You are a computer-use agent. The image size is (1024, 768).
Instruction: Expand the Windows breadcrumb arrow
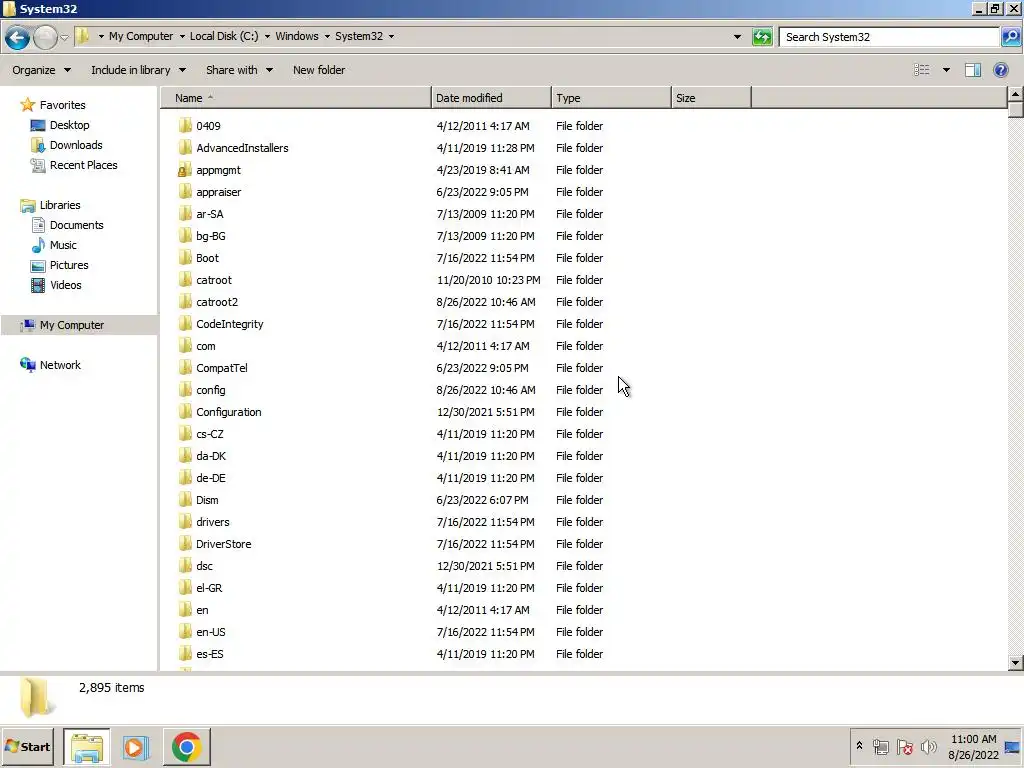(x=327, y=37)
